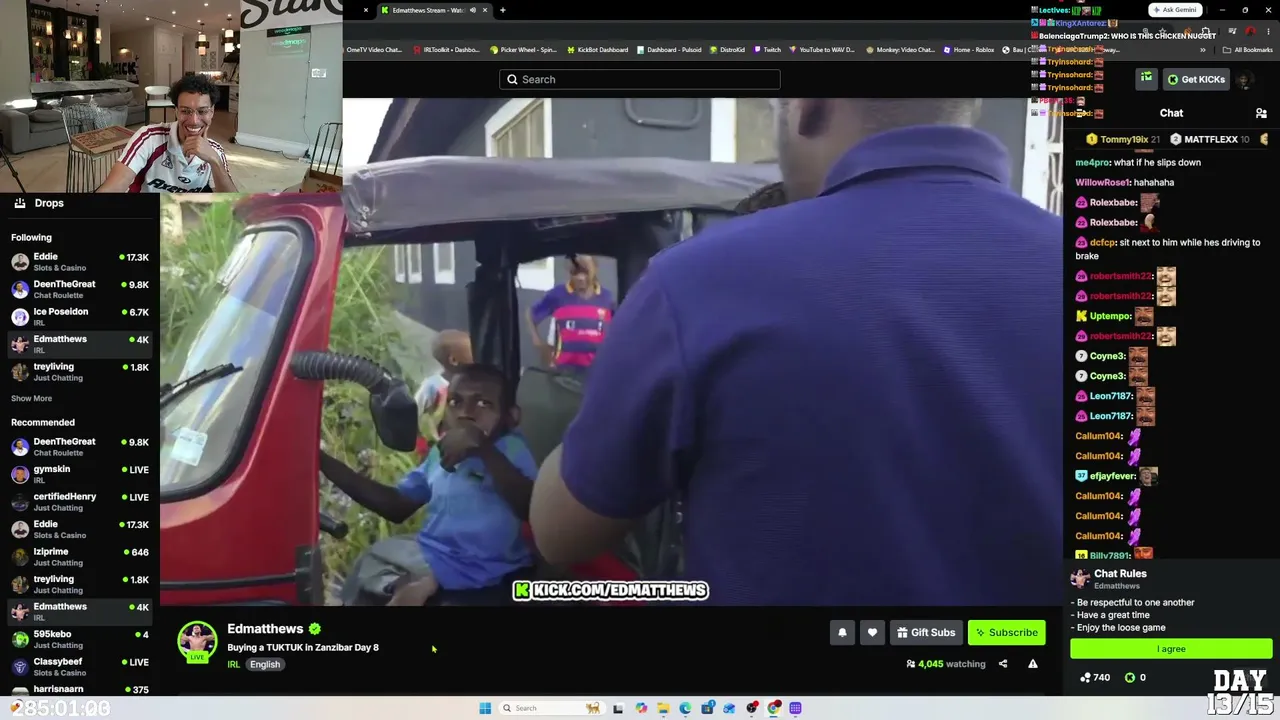Open the chat users icon
1280x720 pixels.
coord(1261,113)
